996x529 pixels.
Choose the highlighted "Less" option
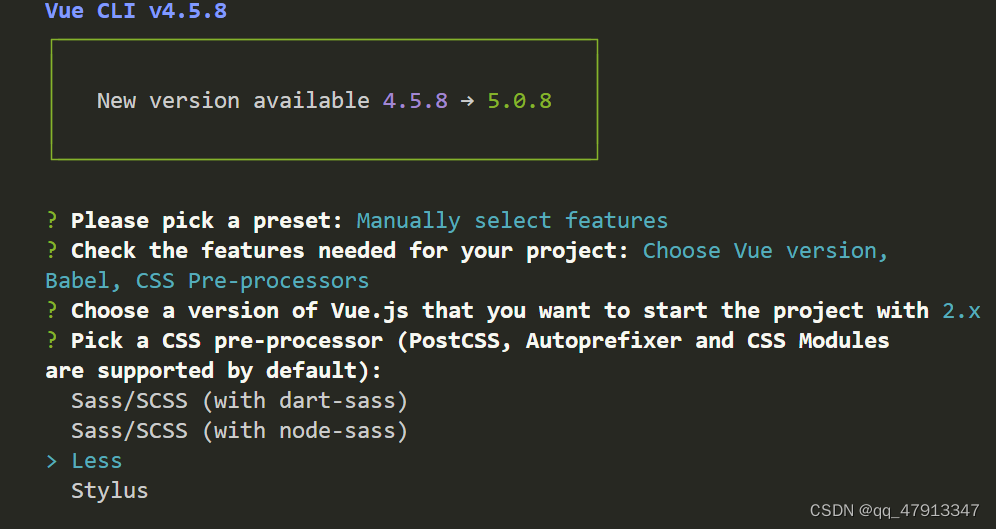coord(97,461)
